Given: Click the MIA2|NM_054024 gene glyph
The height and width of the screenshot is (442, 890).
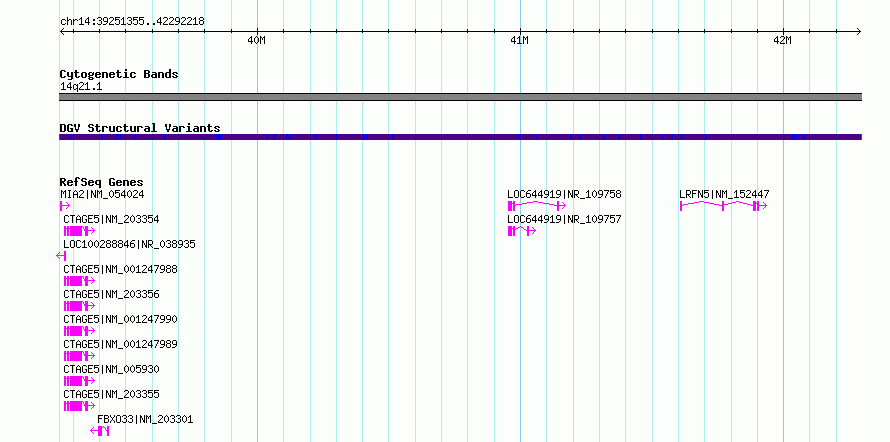Looking at the screenshot, I should coord(65,206).
